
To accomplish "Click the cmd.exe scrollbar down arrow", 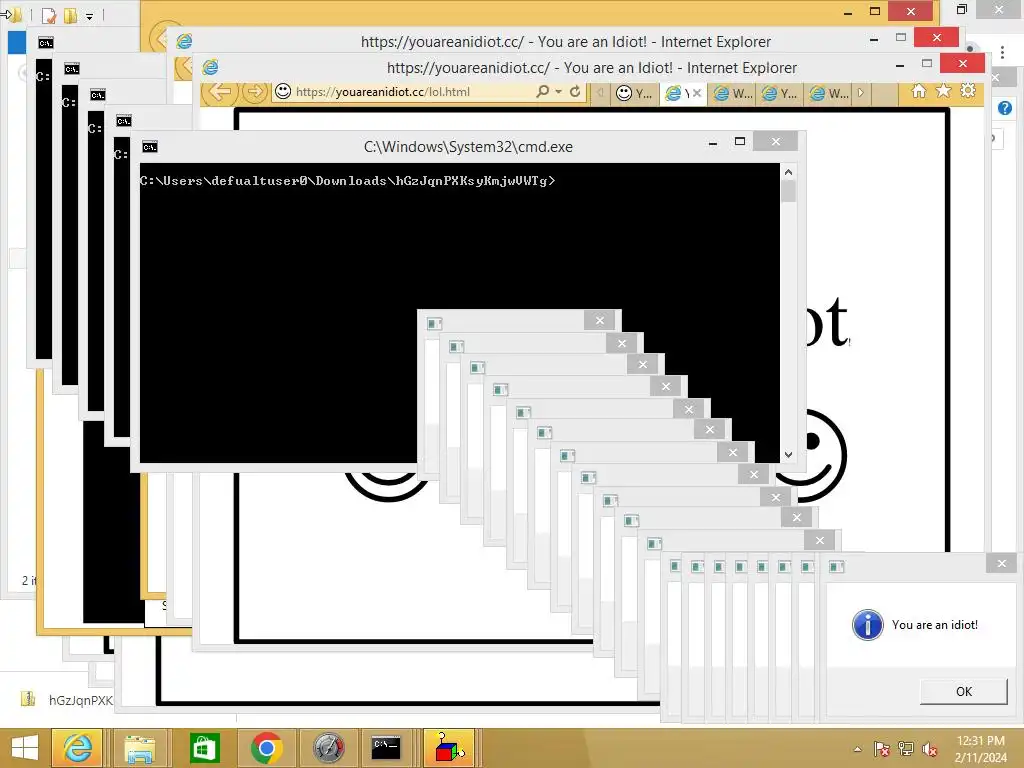I will 788,455.
